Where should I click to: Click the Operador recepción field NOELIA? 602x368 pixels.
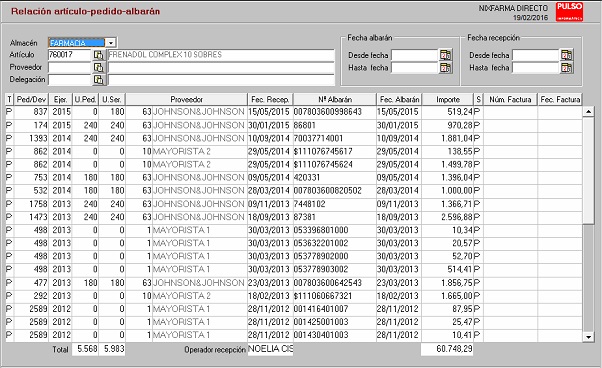[270, 349]
